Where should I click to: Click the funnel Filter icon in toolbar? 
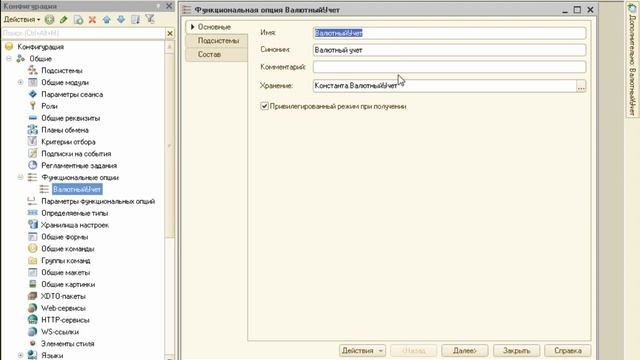coord(150,19)
